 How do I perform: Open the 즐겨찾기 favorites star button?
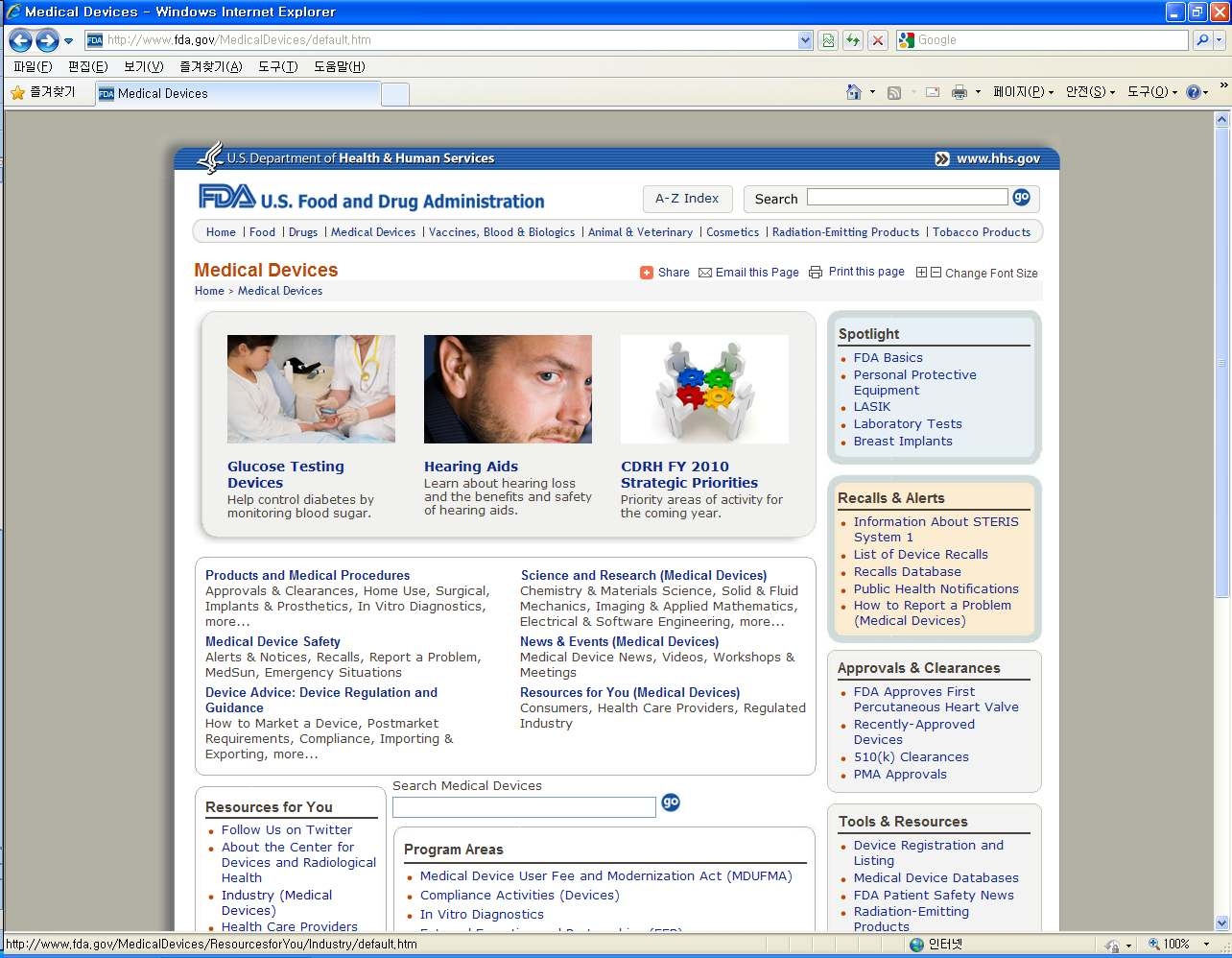click(43, 92)
